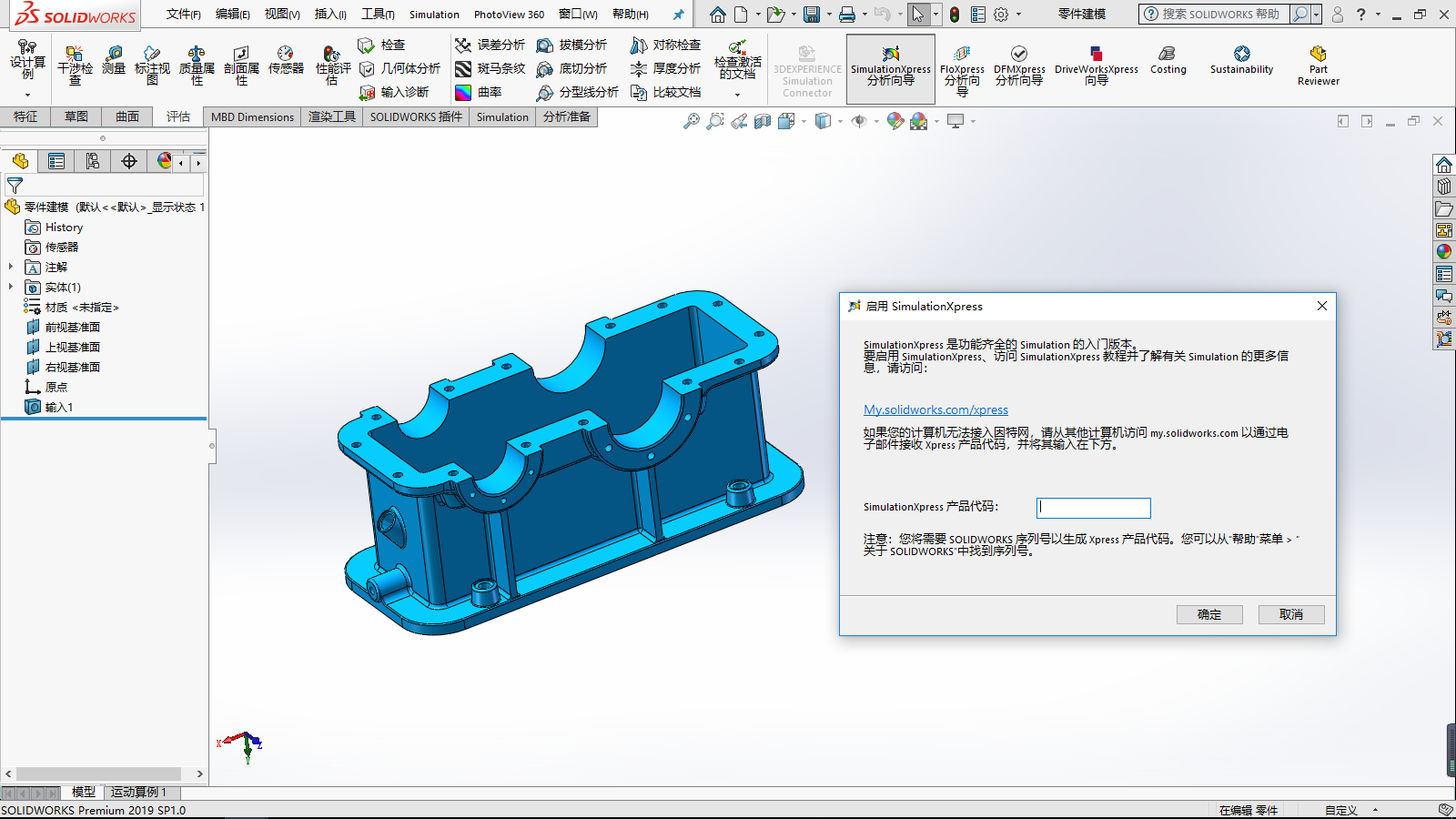The image size is (1456, 819).
Task: Click the SimulationXpress 产品代码 input field
Action: coord(1094,508)
